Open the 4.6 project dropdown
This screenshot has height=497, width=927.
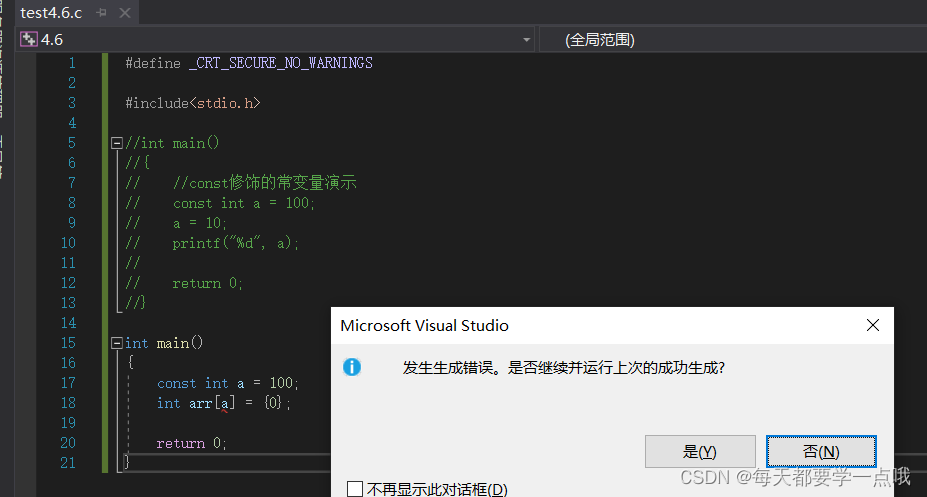tap(526, 40)
